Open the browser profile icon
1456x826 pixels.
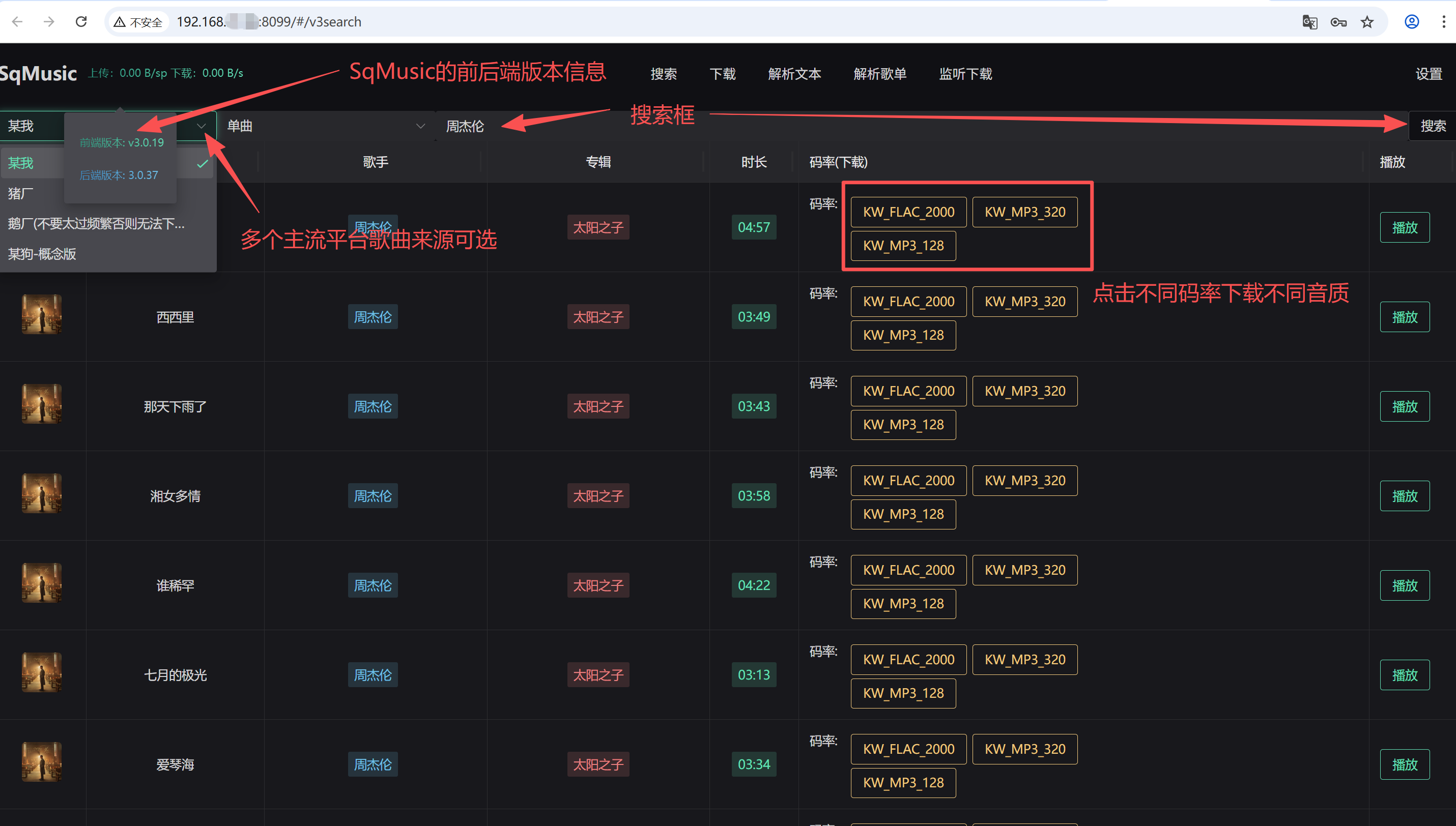(x=1412, y=22)
